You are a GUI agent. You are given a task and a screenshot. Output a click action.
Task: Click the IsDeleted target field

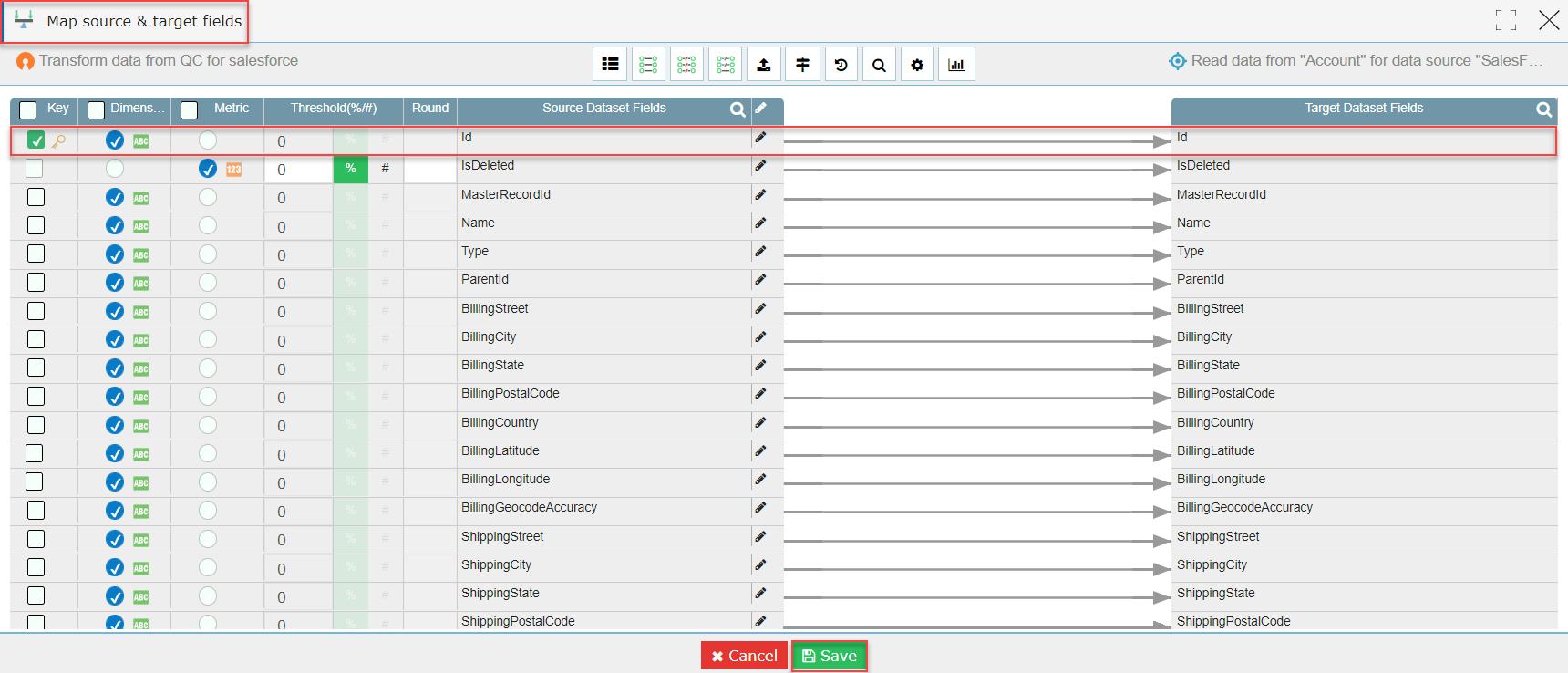coord(1202,165)
